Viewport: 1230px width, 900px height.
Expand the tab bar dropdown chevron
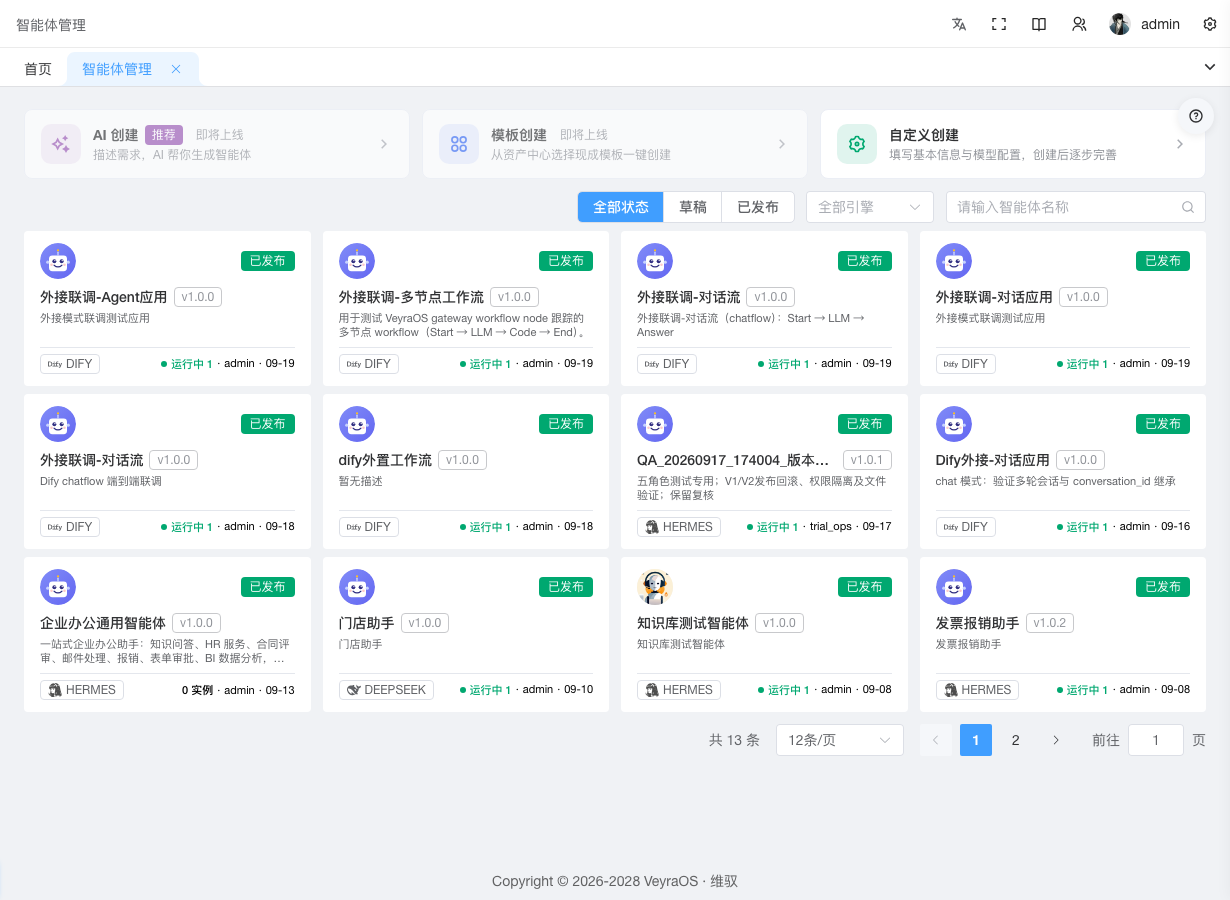1210,67
